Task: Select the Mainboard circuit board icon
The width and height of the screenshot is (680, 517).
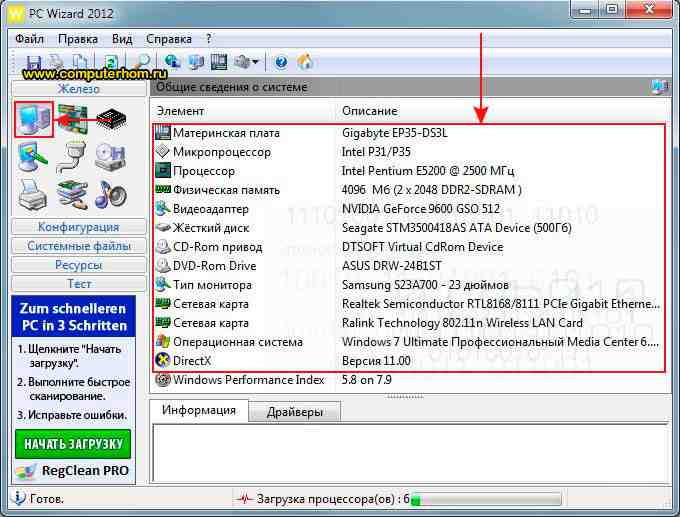Action: click(x=73, y=119)
